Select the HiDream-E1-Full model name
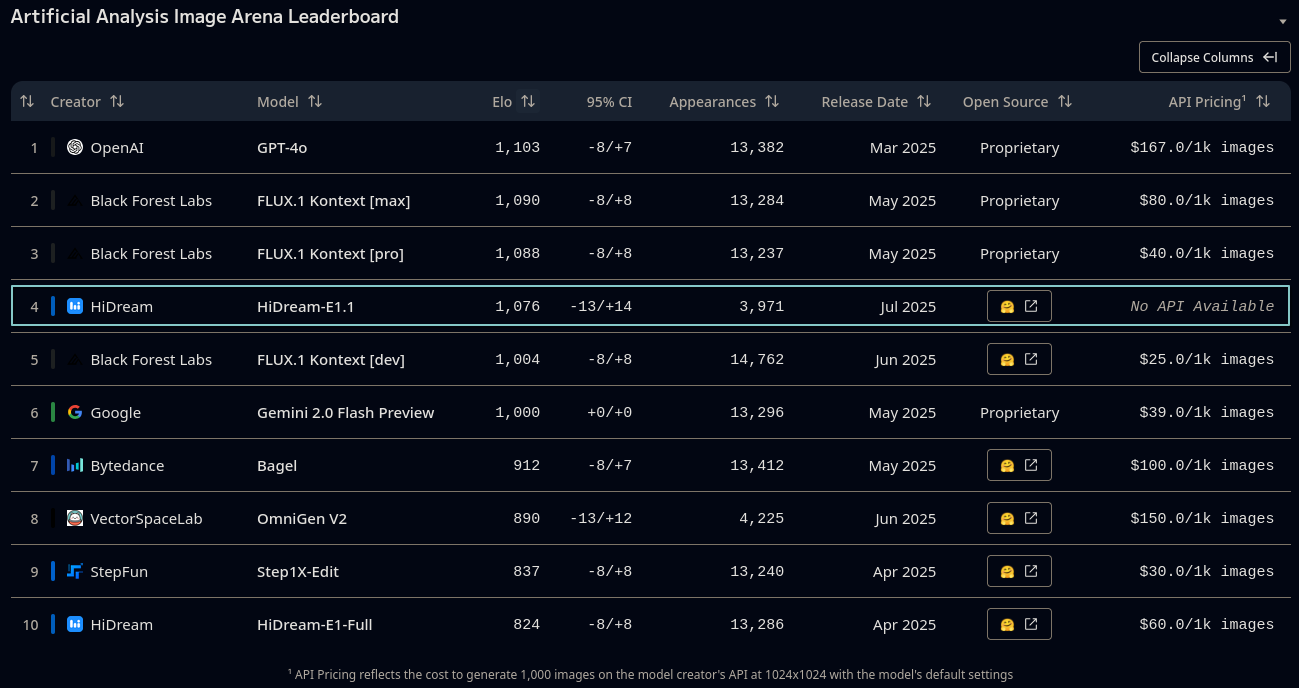 [314, 625]
